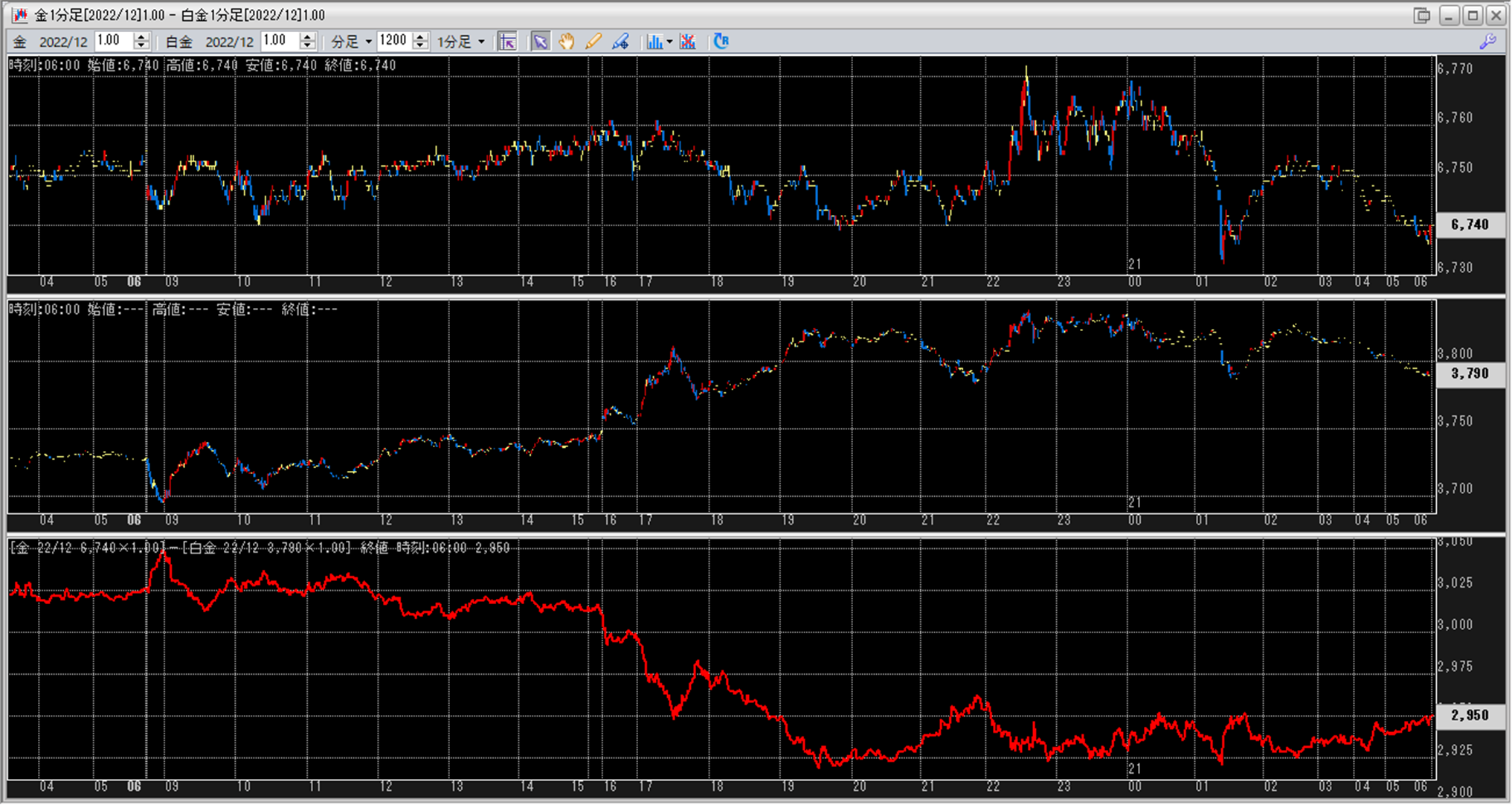1512x805 pixels.
Task: Click the 2,950 spread value marker
Action: 1470,715
